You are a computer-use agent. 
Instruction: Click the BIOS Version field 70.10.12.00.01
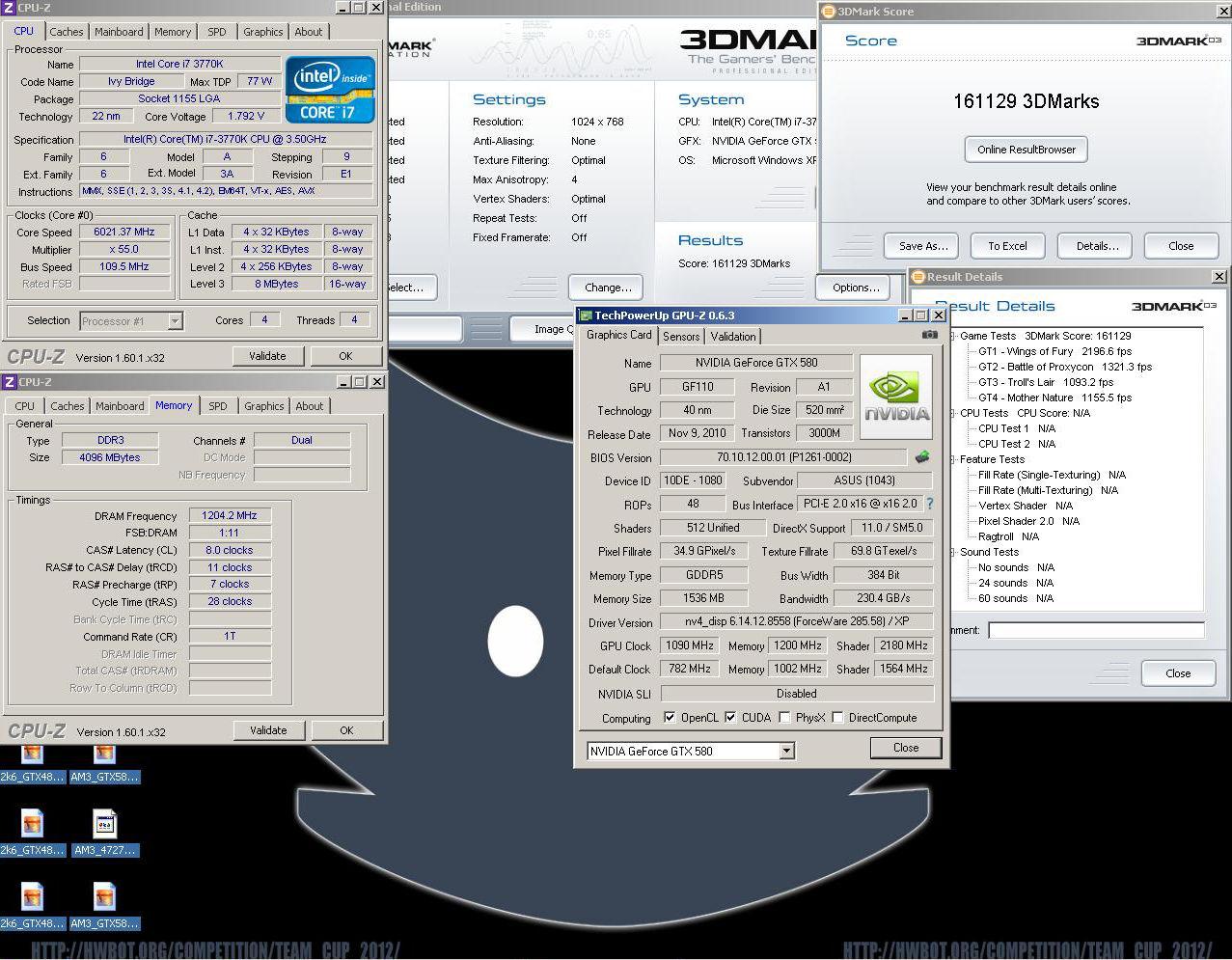click(x=783, y=457)
